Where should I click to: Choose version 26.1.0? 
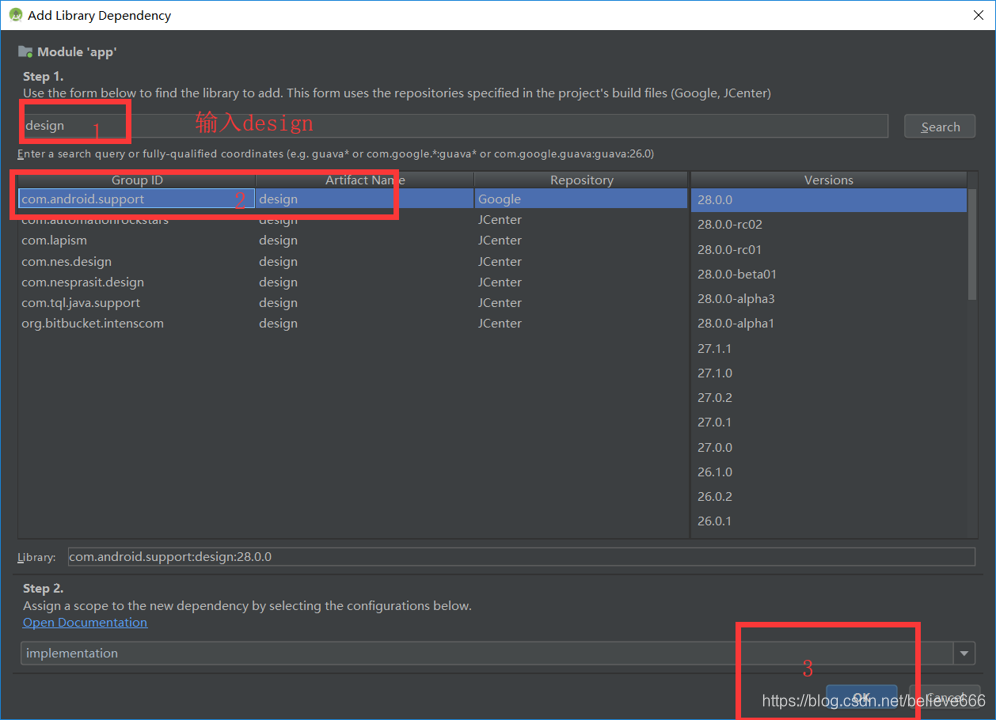828,472
